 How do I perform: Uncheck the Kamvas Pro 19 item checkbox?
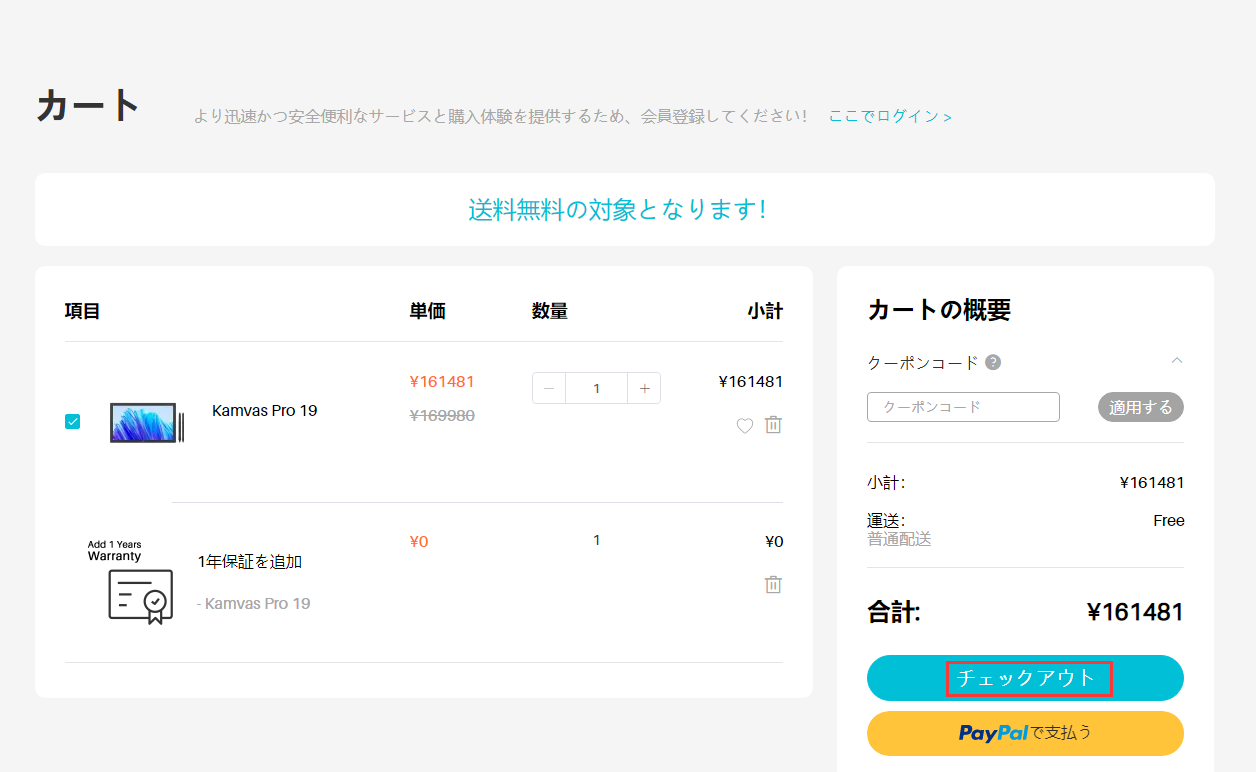coord(72,421)
